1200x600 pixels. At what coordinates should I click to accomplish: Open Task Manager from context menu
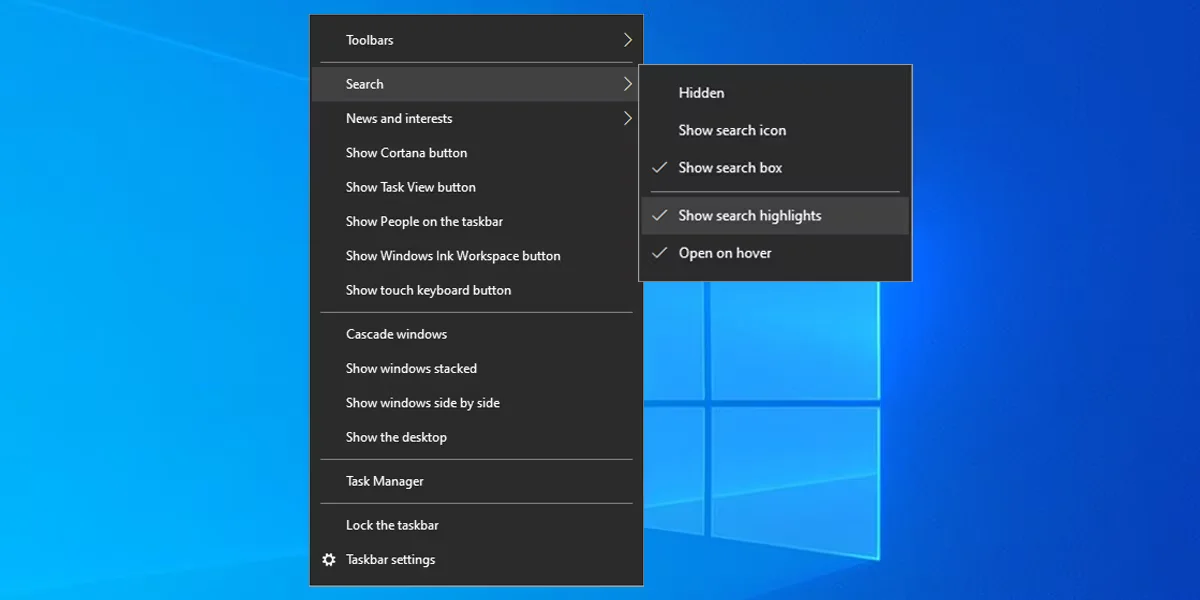coord(385,481)
